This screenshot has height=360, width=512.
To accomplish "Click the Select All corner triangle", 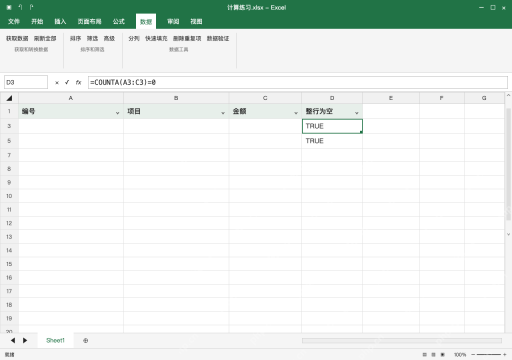I will click(9, 98).
